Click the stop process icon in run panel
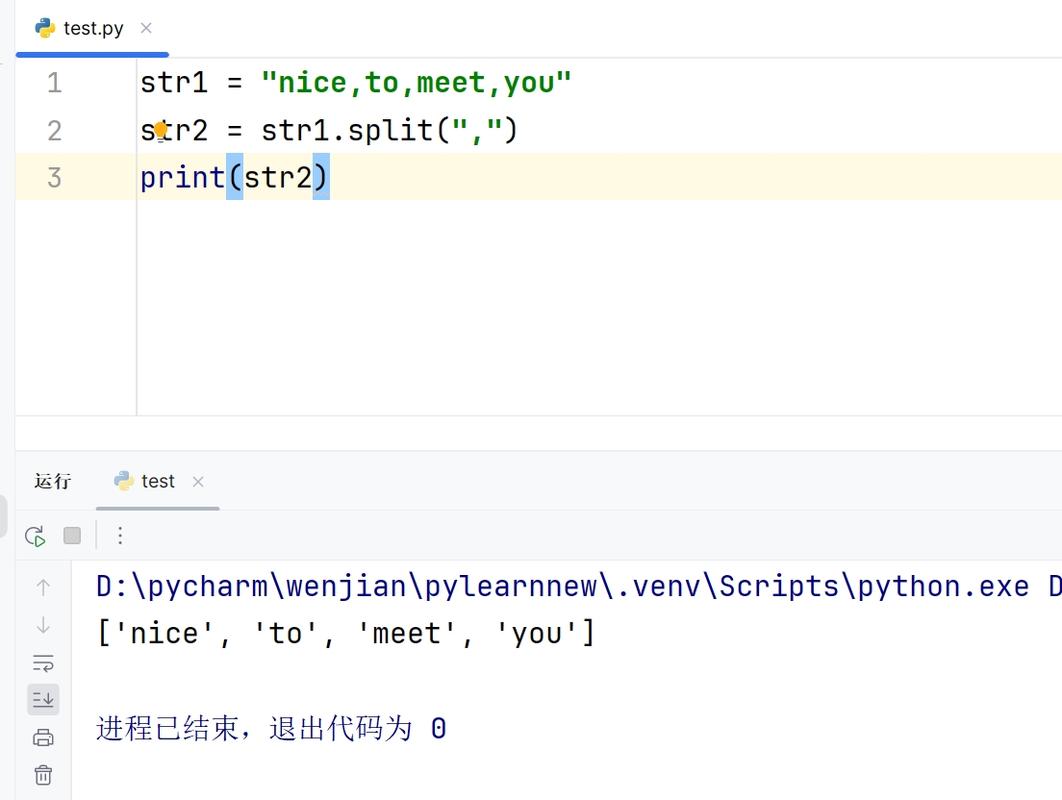 71,535
